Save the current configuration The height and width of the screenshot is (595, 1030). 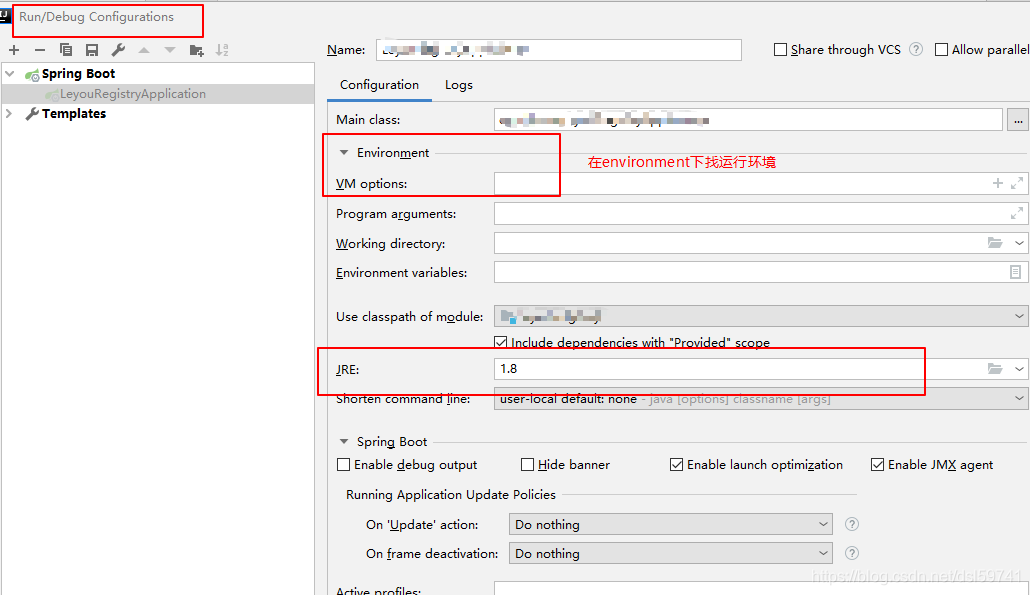click(91, 50)
